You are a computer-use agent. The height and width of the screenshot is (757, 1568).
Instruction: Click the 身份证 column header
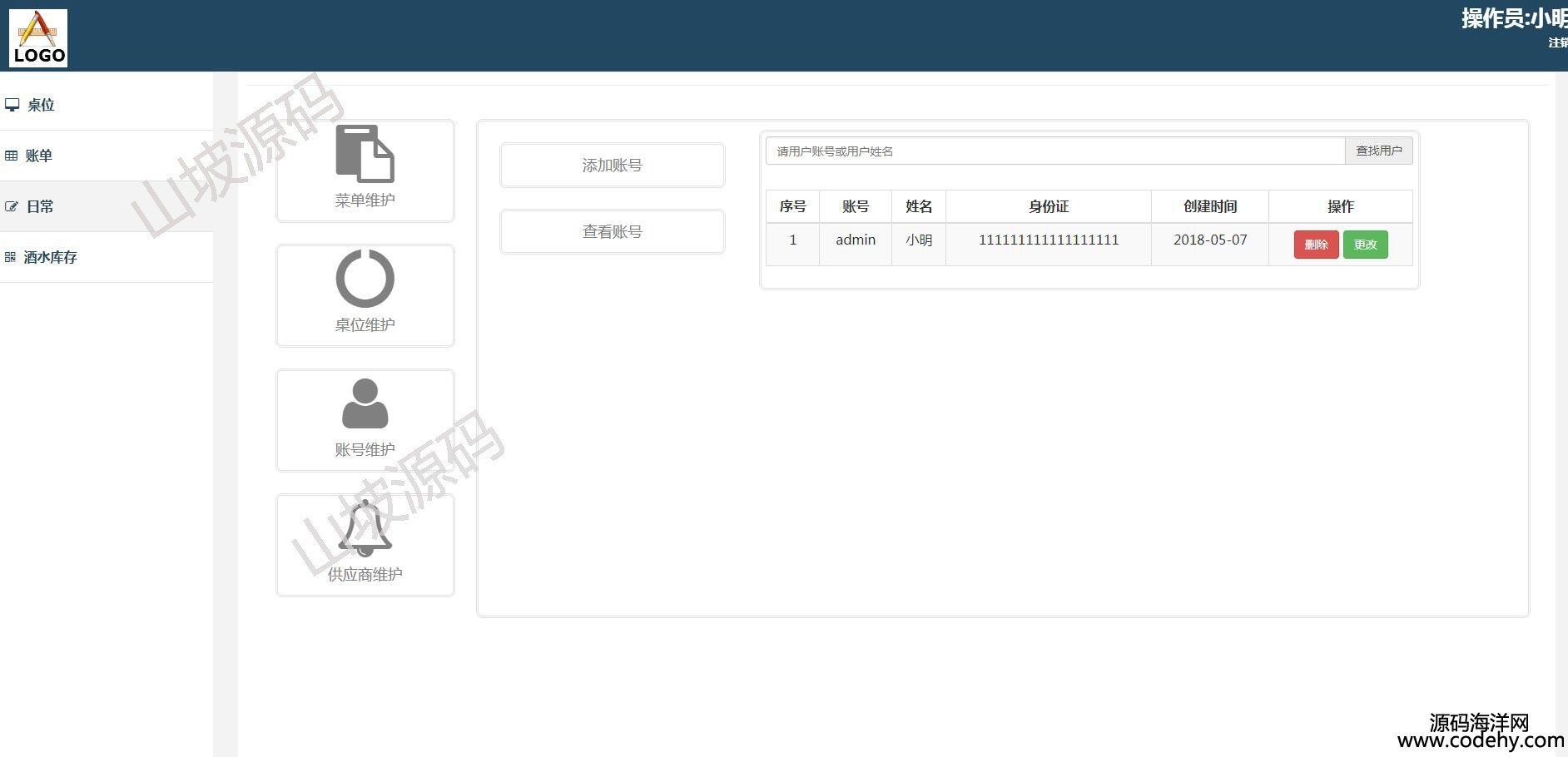(1048, 206)
